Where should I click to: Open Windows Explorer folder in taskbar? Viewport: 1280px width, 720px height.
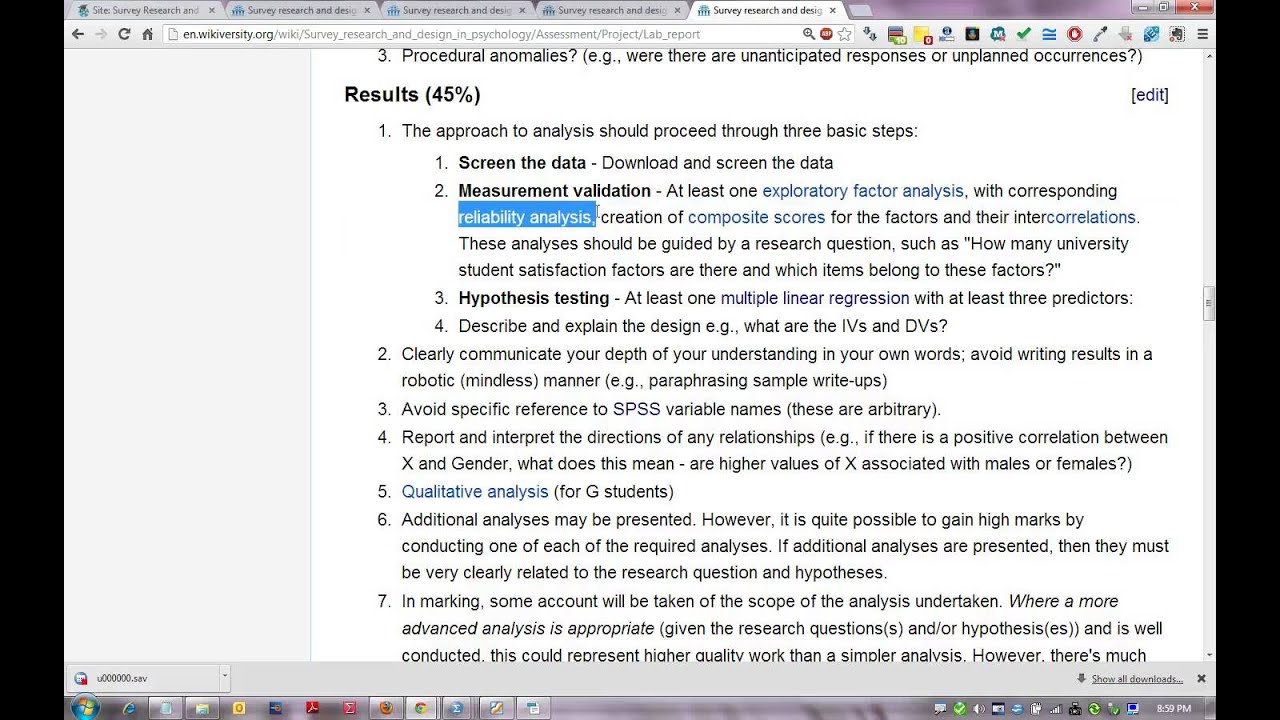click(202, 708)
